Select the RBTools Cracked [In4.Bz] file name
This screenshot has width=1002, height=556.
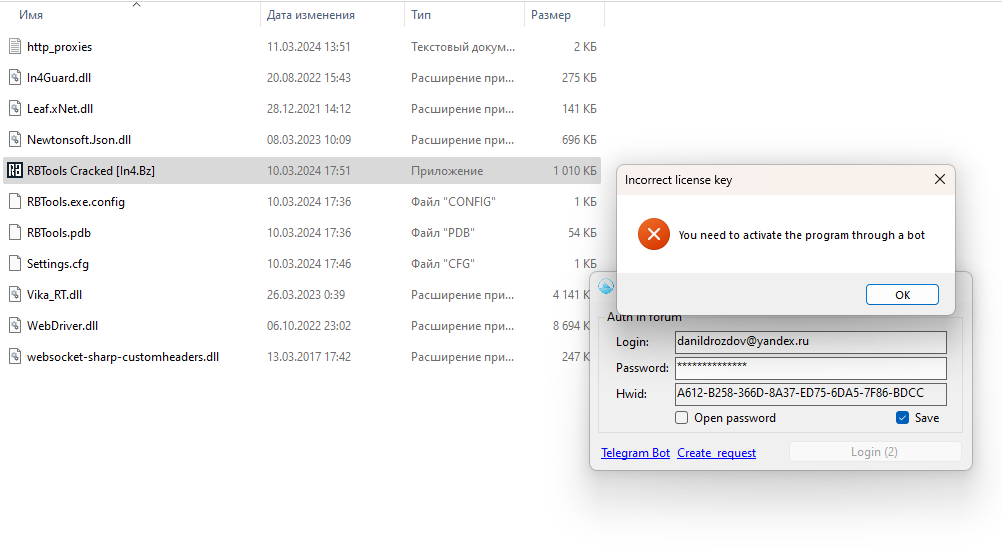[91, 171]
